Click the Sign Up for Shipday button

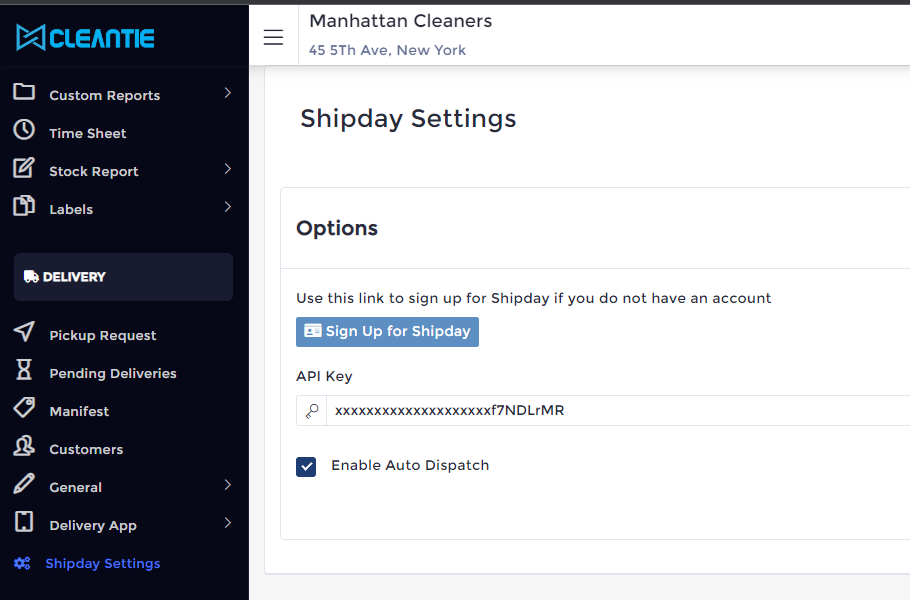tap(387, 331)
